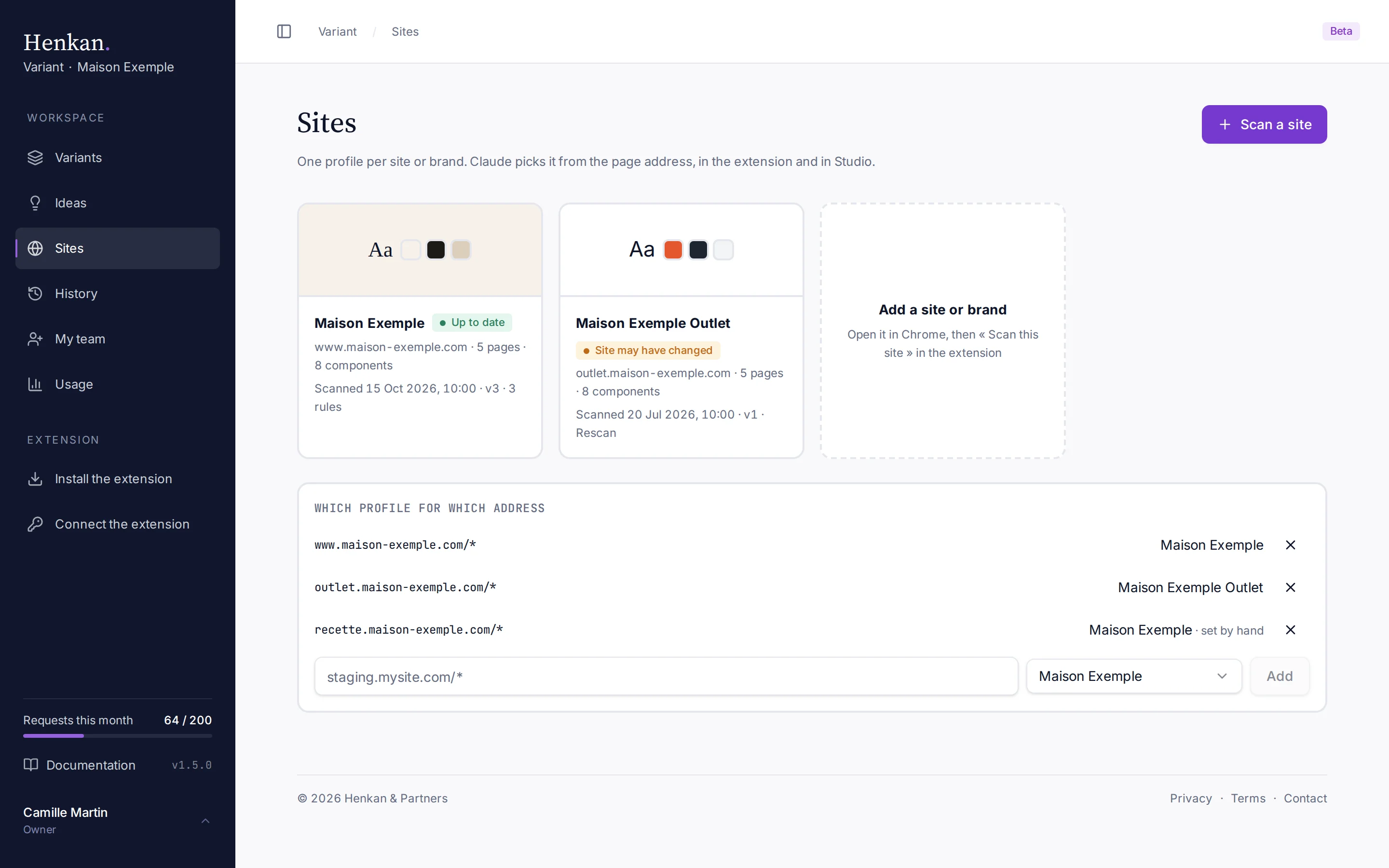Open the Maison Exemple profile dropdown

tap(1133, 676)
